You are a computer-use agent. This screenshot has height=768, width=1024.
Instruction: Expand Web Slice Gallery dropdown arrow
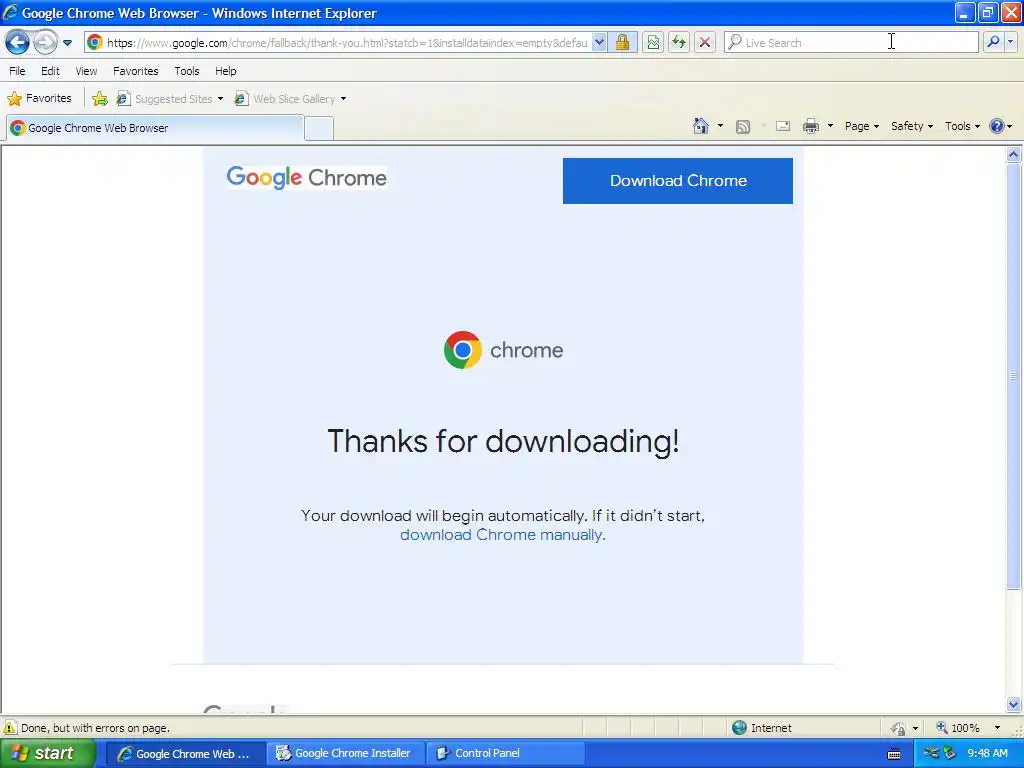[344, 99]
